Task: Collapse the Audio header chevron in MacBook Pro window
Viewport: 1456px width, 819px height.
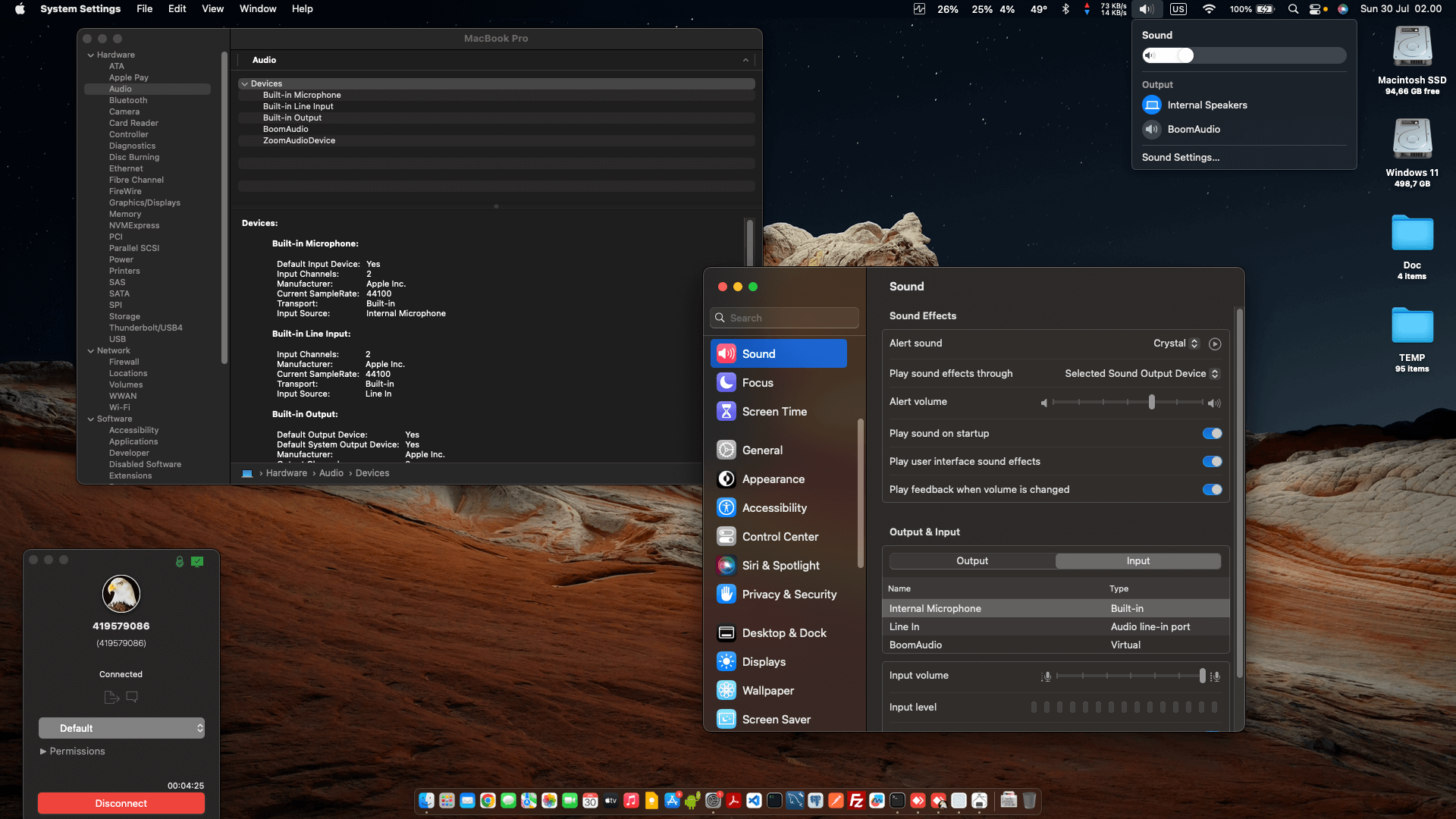Action: (x=745, y=60)
